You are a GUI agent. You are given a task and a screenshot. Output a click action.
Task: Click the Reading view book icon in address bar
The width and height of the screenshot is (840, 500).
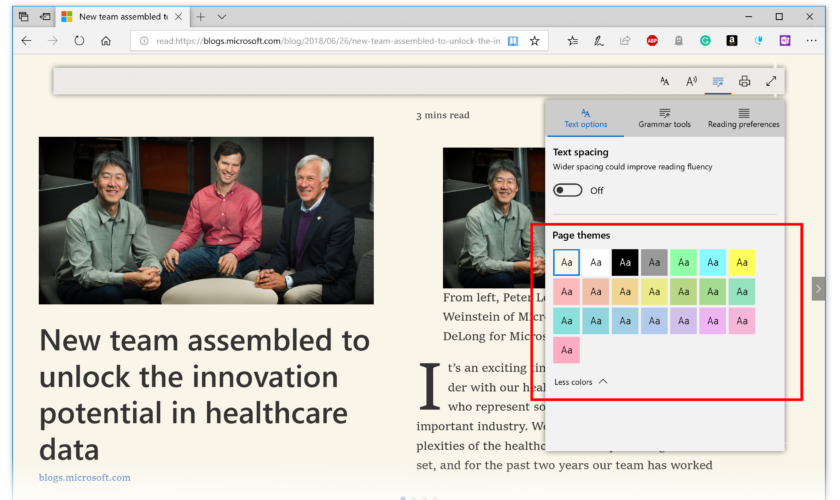point(513,41)
